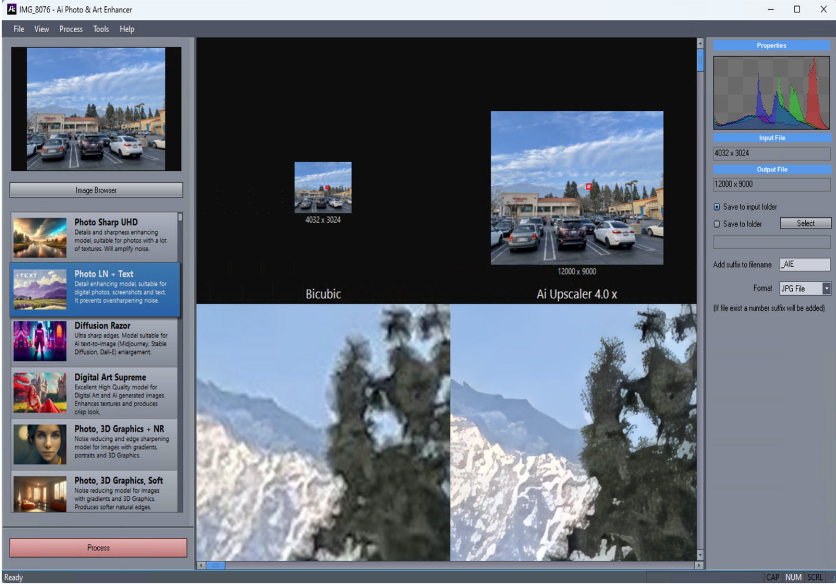The width and height of the screenshot is (836, 584).
Task: Click the Ai Upscaler zoomed comparison image
Action: point(573,433)
